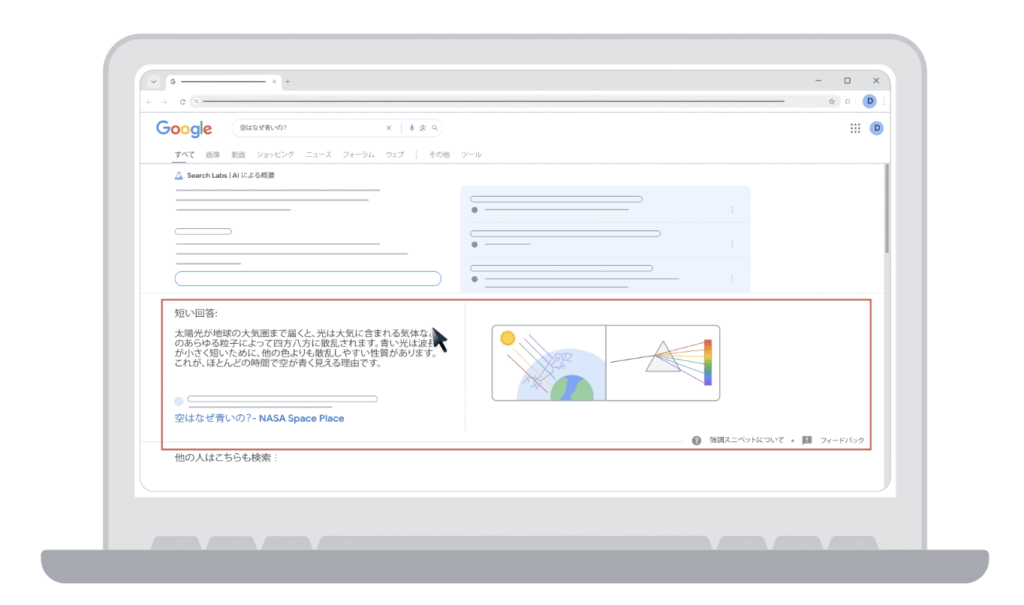Click the question mark icon about featured snippets
This screenshot has width=1024, height=605.
tap(696, 440)
